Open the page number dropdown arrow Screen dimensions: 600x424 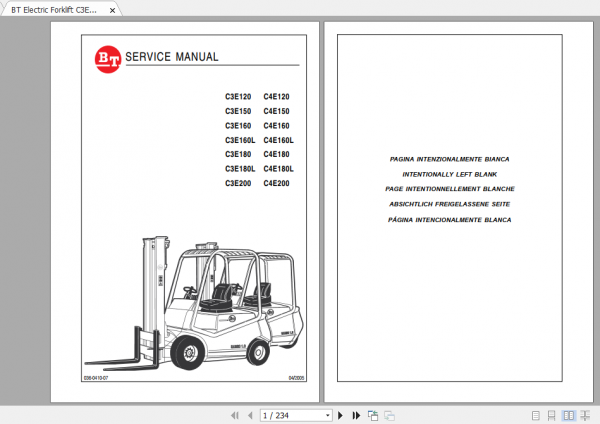click(328, 415)
